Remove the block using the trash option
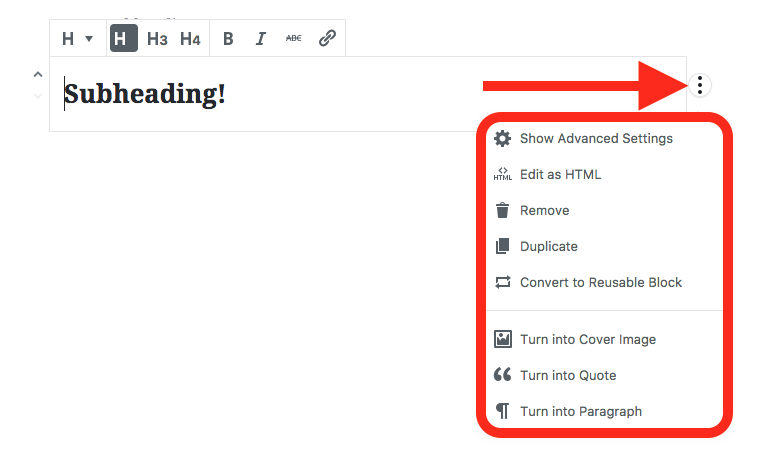 (544, 211)
